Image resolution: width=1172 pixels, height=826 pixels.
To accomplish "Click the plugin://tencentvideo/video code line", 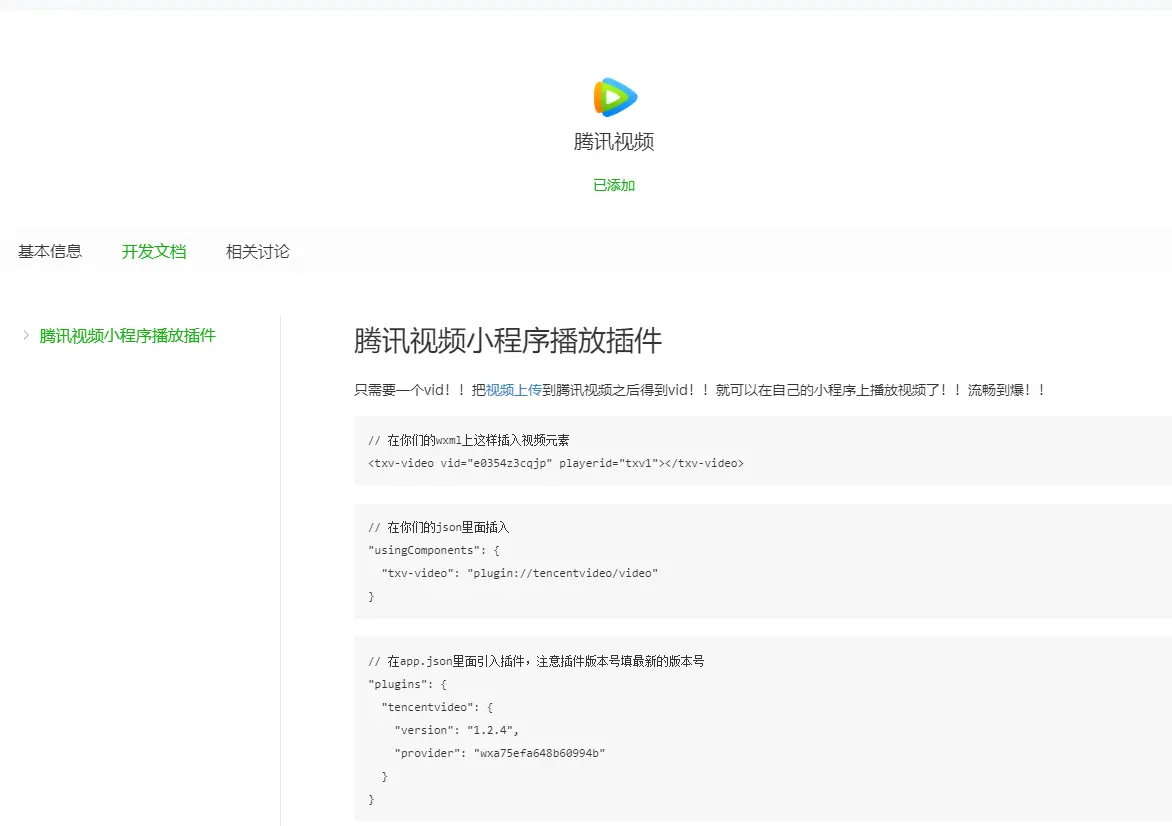I will click(x=519, y=573).
